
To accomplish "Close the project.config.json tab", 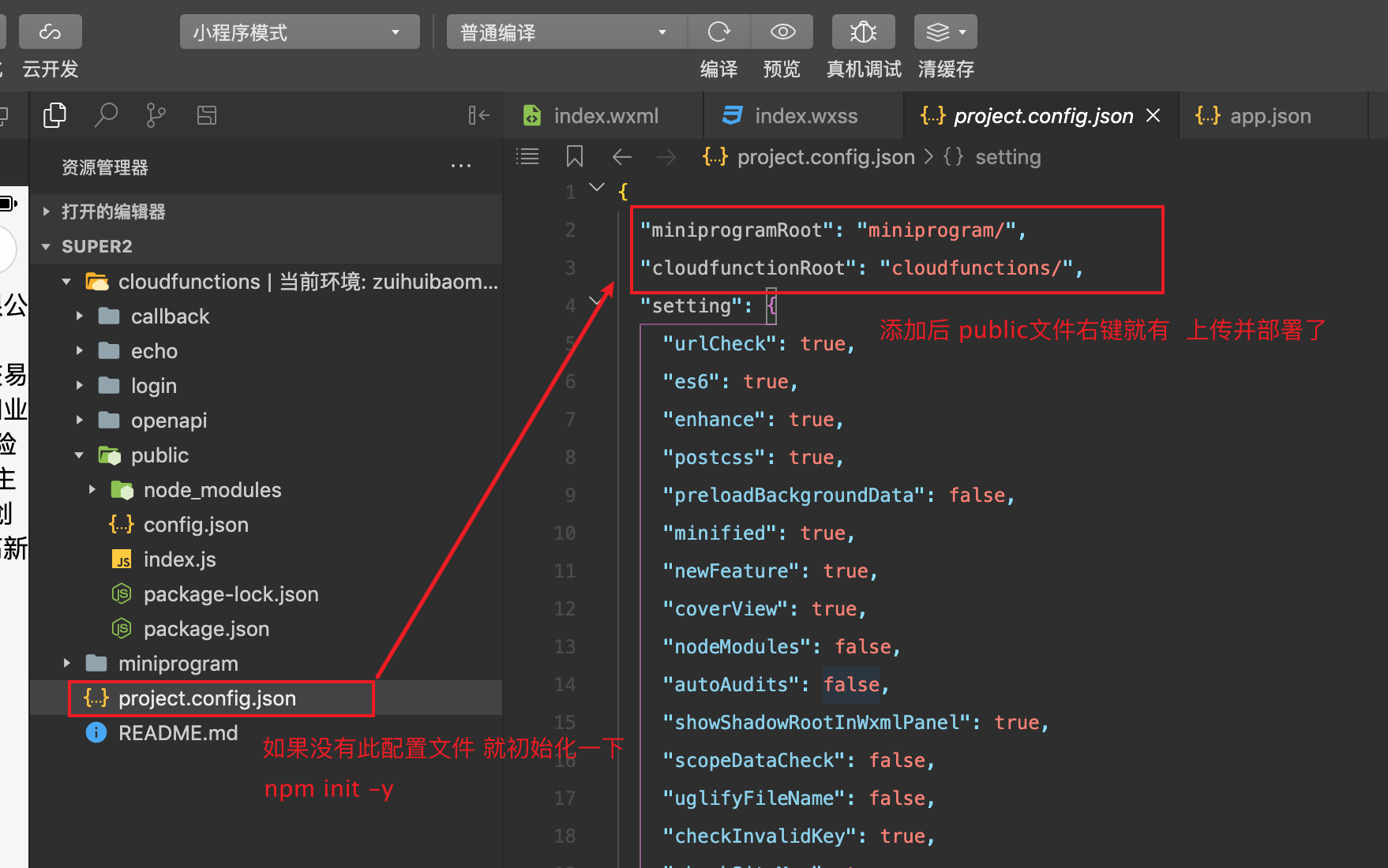I will [x=1154, y=115].
